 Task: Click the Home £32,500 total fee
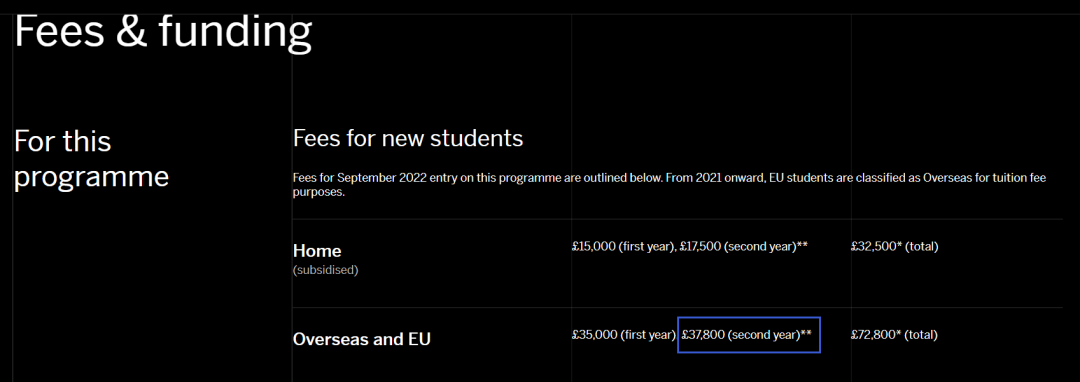[895, 246]
